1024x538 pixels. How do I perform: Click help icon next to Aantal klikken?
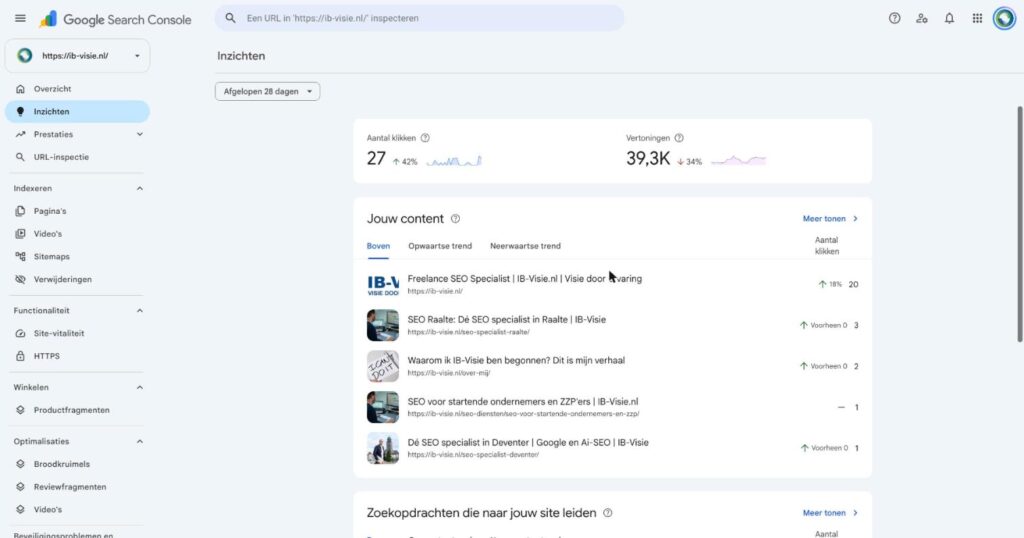[x=425, y=138]
